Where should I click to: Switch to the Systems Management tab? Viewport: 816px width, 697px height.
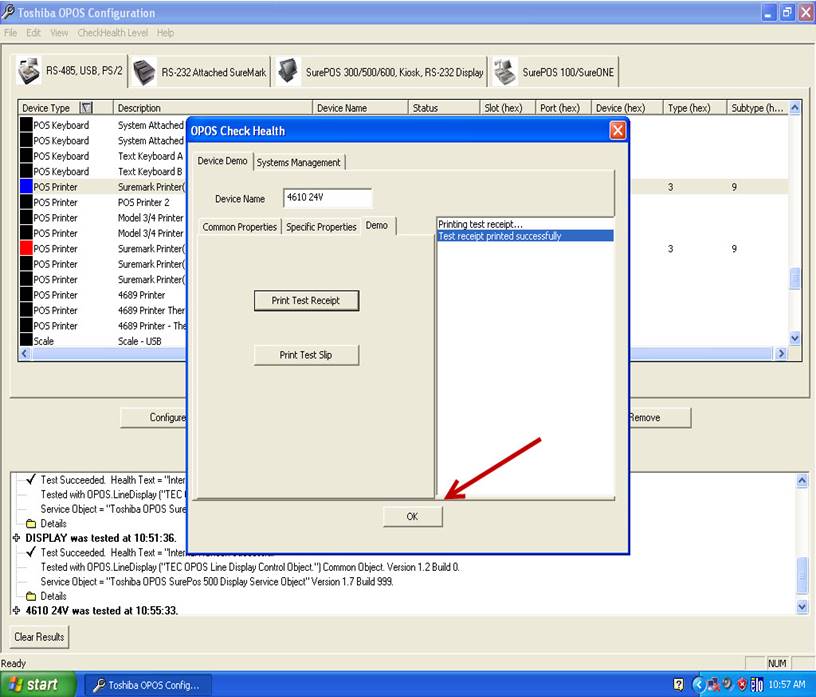(298, 162)
